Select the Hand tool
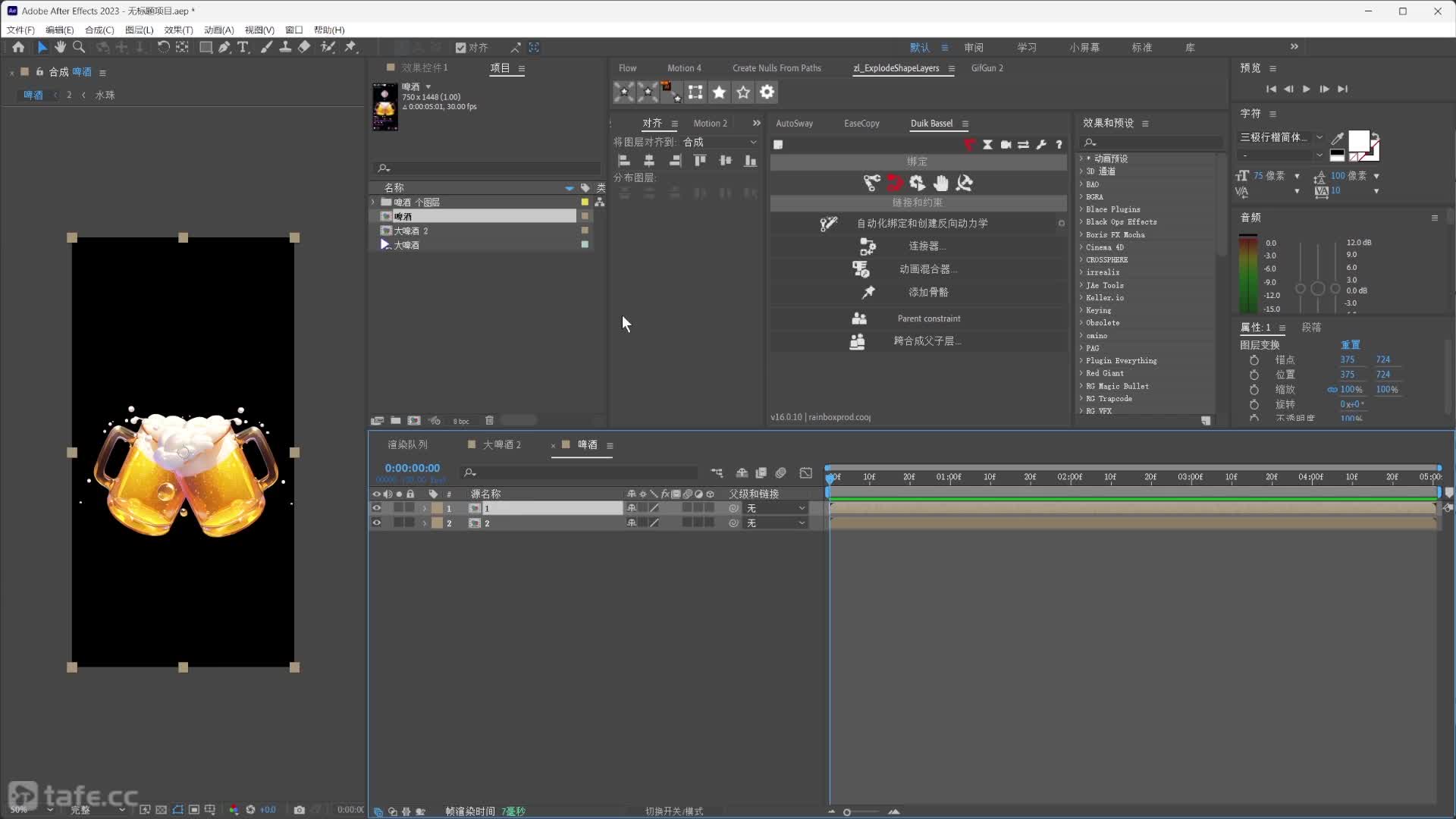The width and height of the screenshot is (1456, 819). tap(60, 47)
